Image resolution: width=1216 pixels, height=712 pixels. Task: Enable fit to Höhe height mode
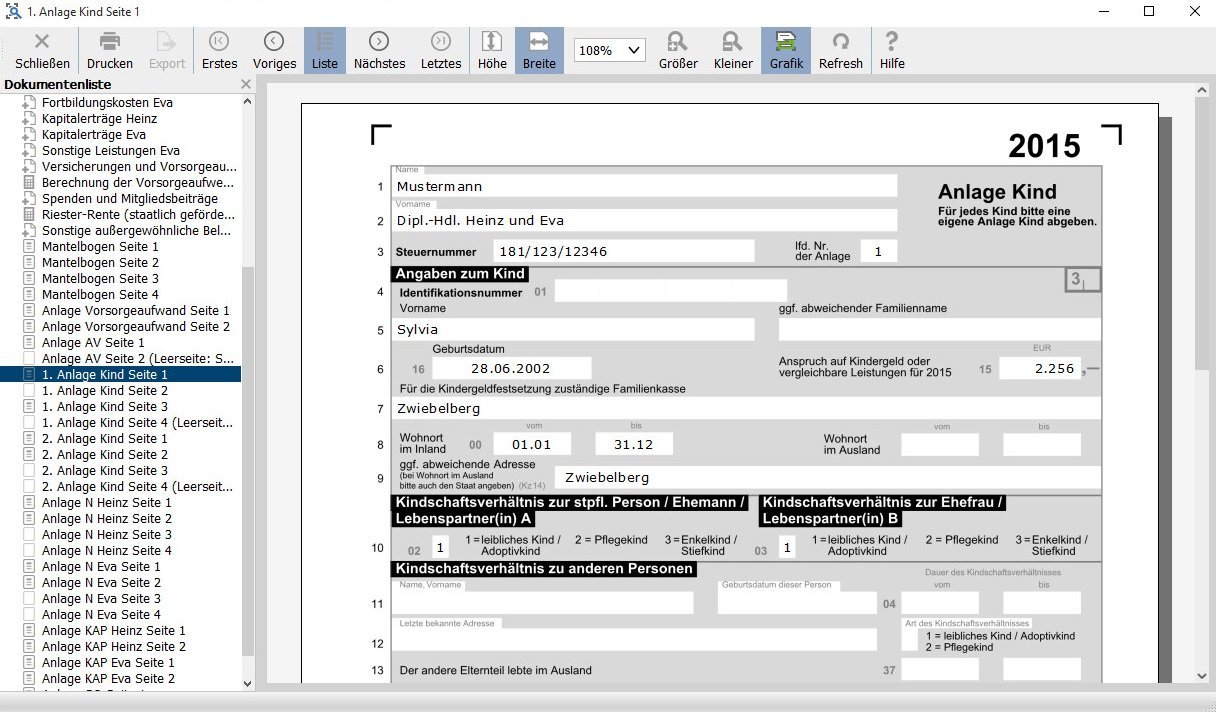(x=492, y=50)
